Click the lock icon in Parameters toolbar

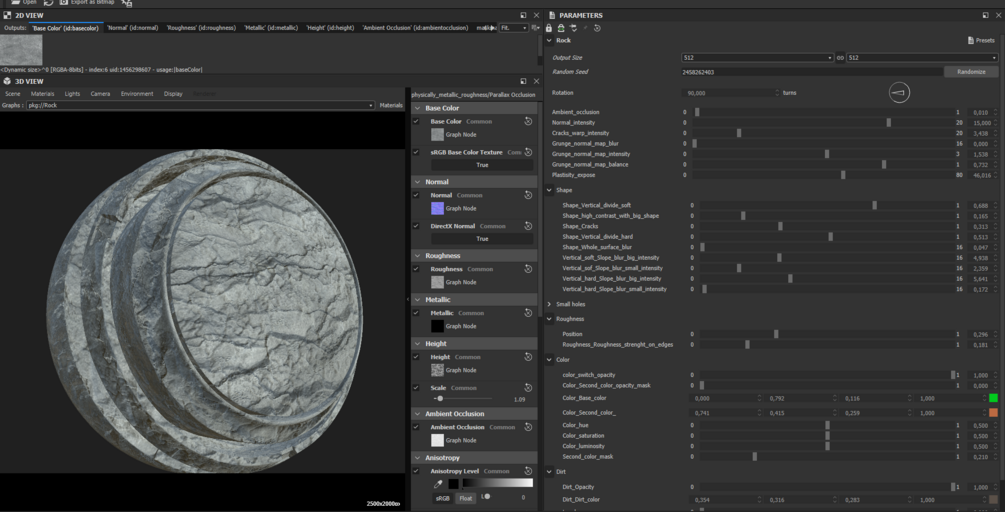pyautogui.click(x=548, y=28)
